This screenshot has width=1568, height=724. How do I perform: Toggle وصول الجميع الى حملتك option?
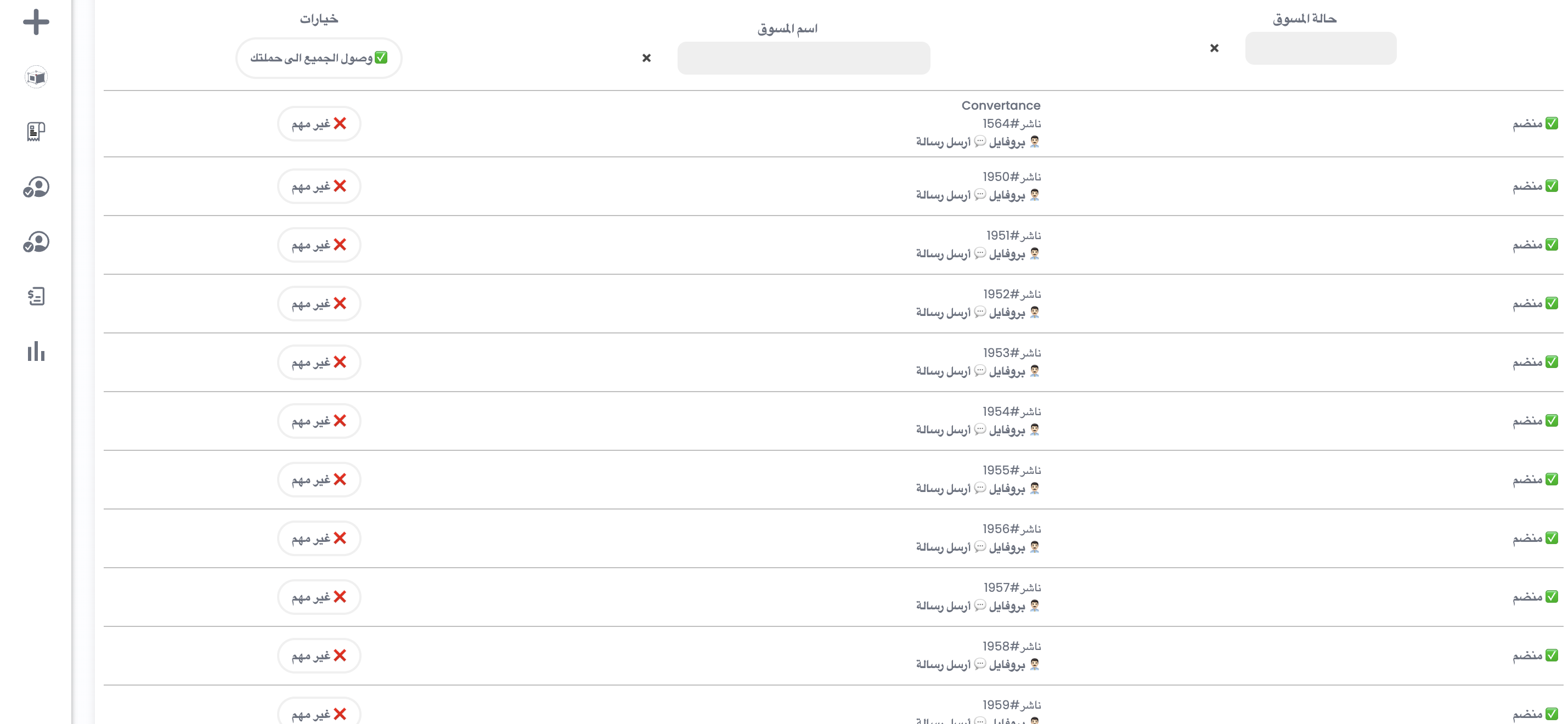[319, 58]
